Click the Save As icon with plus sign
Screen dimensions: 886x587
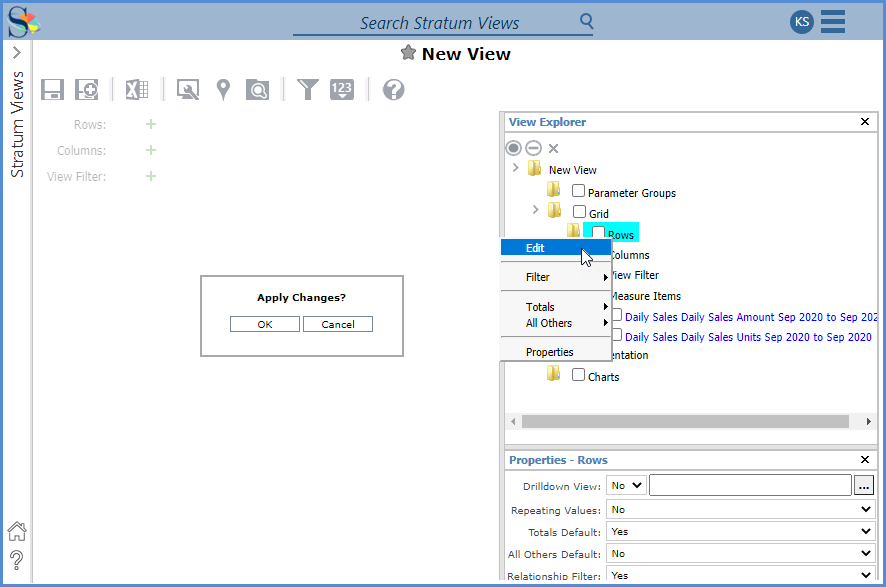coord(86,89)
